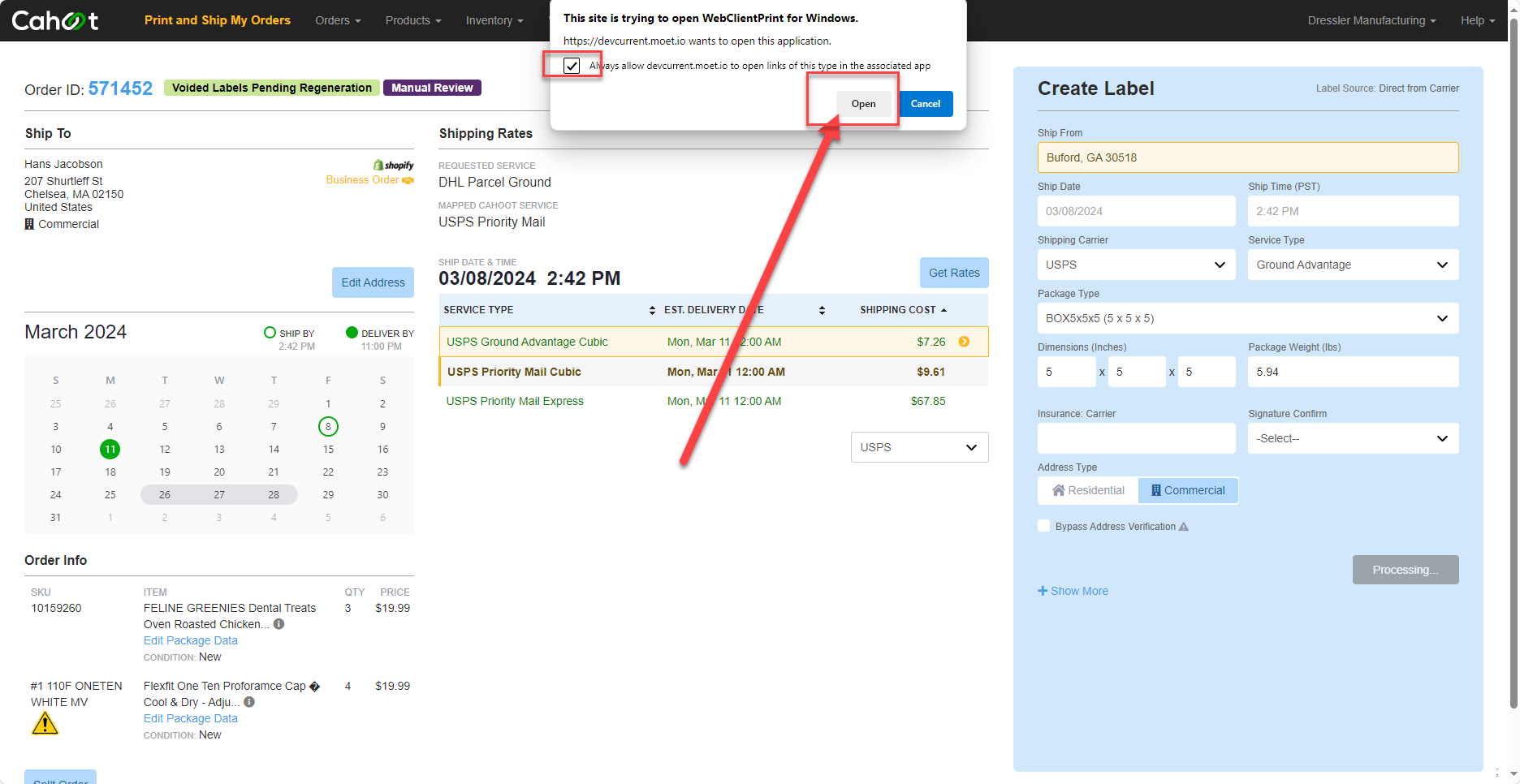Click the Processing... button

(1406, 570)
